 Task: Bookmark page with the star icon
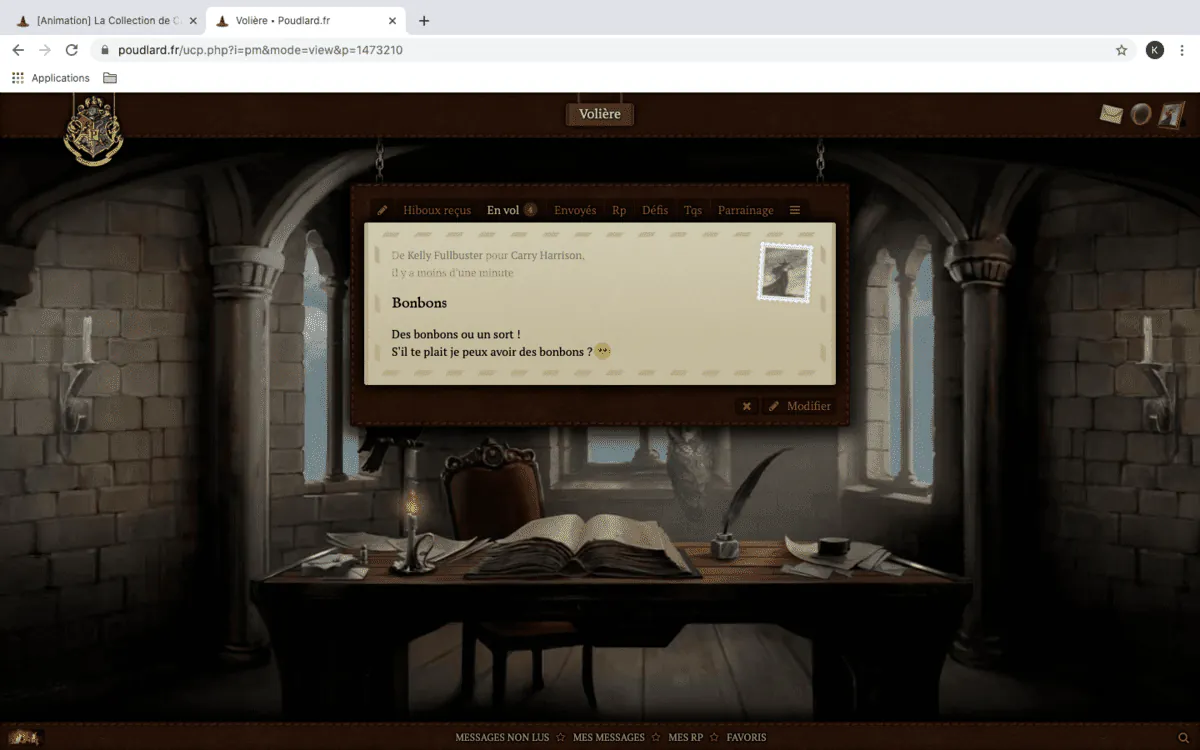[1121, 50]
